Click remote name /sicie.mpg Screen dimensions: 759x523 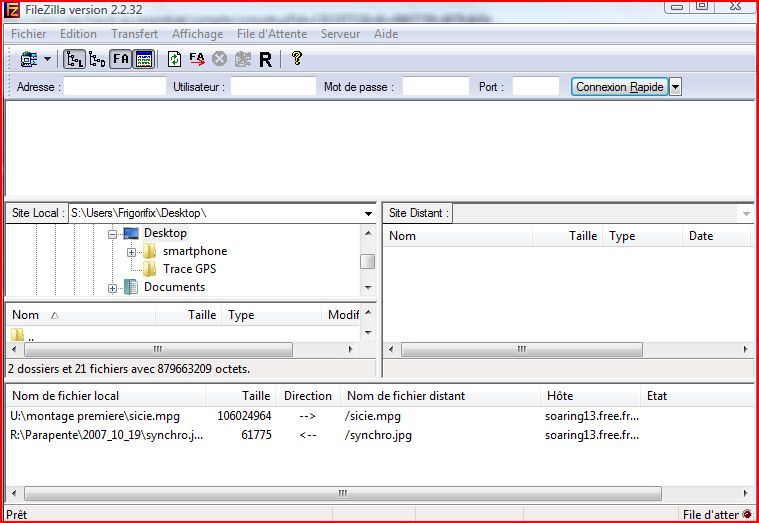pyautogui.click(x=373, y=416)
